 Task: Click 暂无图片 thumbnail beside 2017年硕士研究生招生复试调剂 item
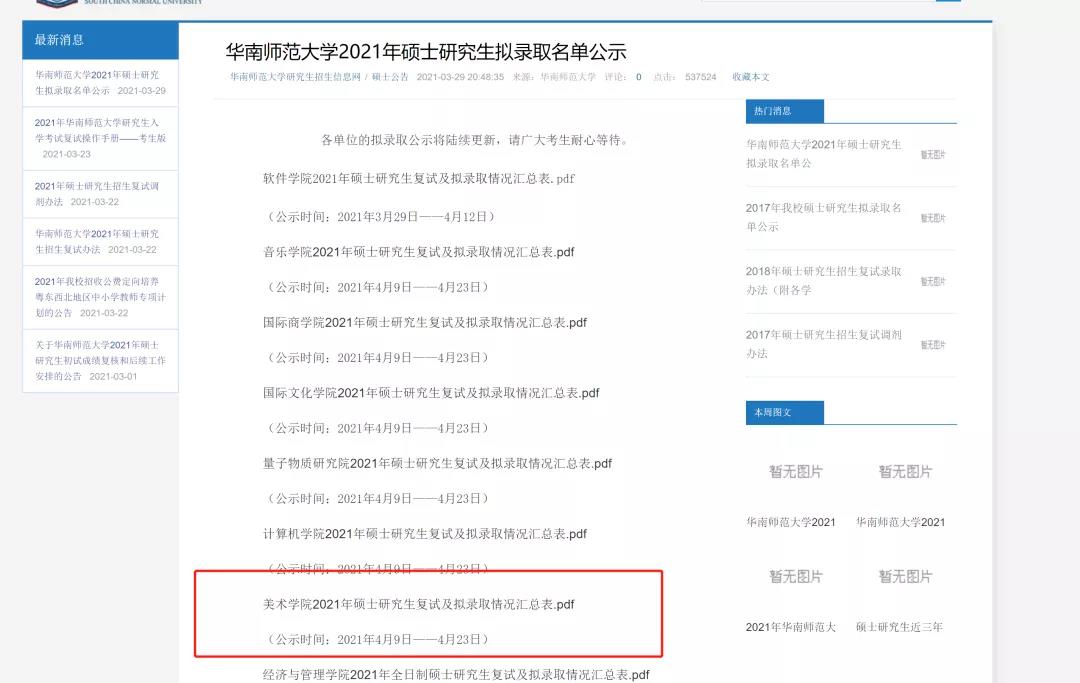[933, 345]
